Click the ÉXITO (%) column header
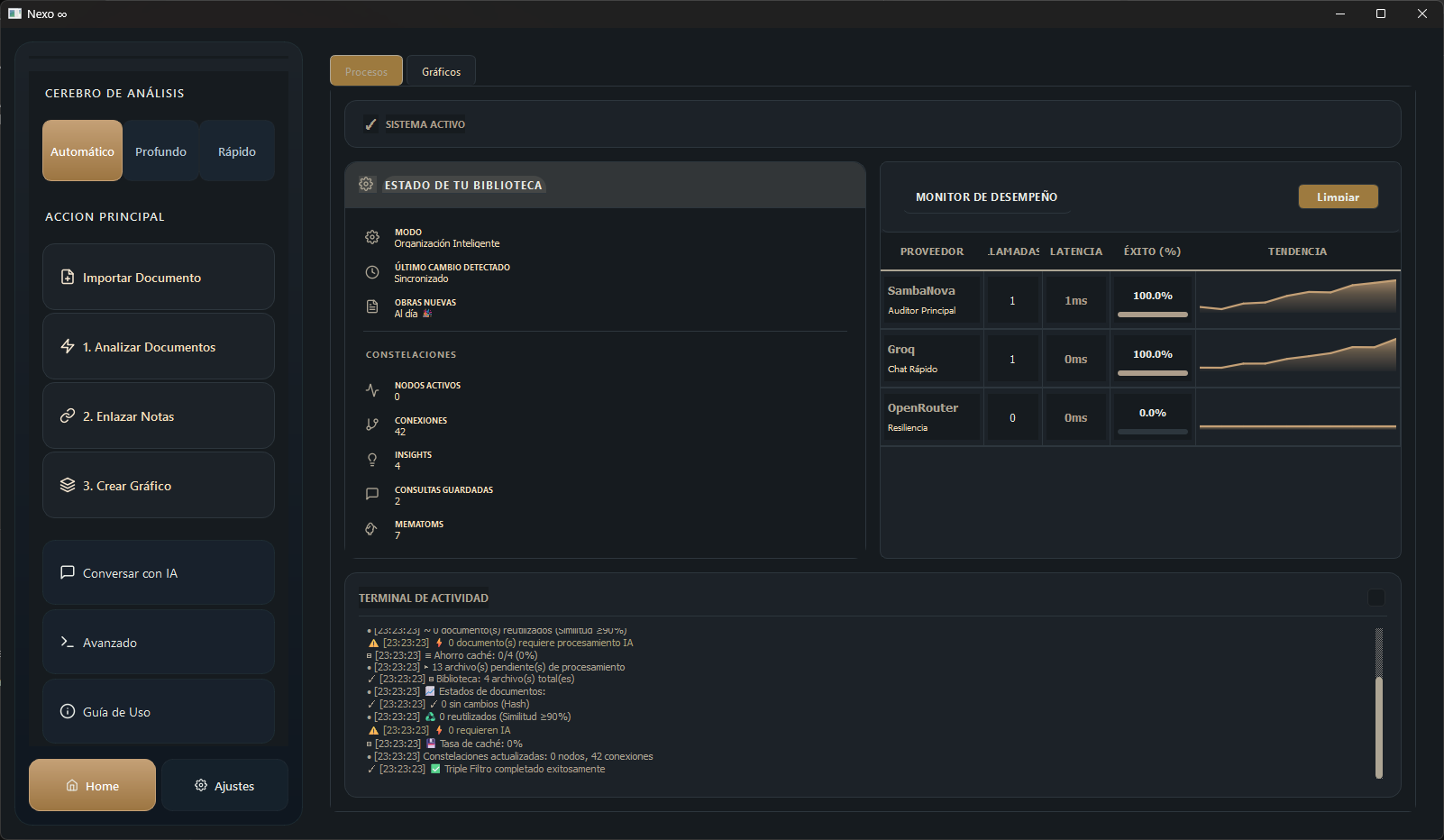Viewport: 1444px width, 840px height. 1152,251
